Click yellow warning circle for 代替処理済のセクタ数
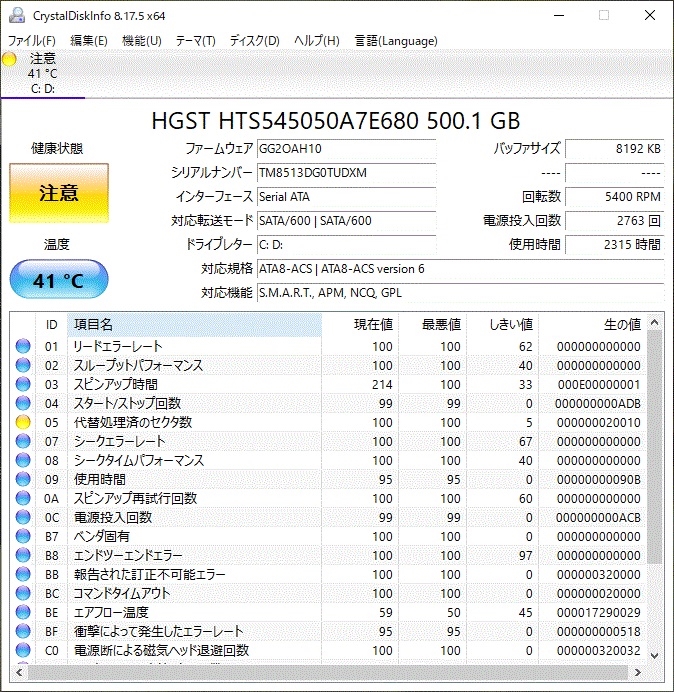The width and height of the screenshot is (674, 692). [23, 422]
